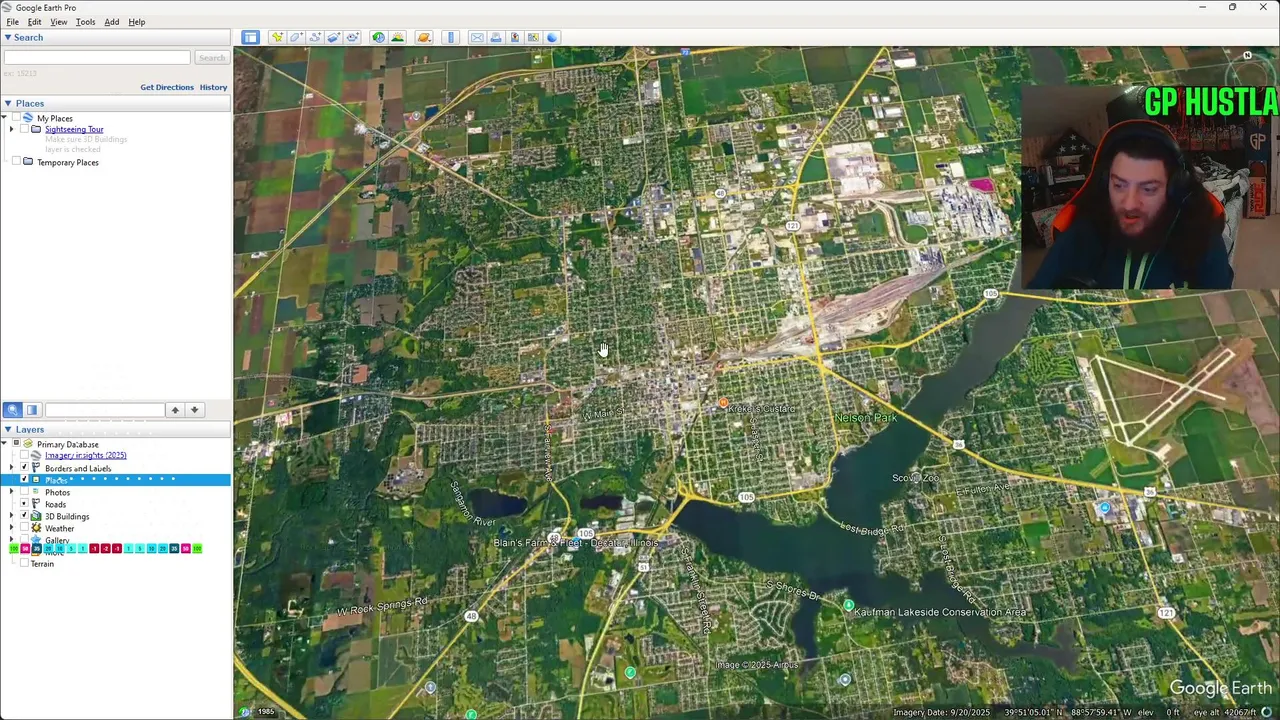Click the north compass indicator
This screenshot has width=1280, height=720.
pos(1248,56)
